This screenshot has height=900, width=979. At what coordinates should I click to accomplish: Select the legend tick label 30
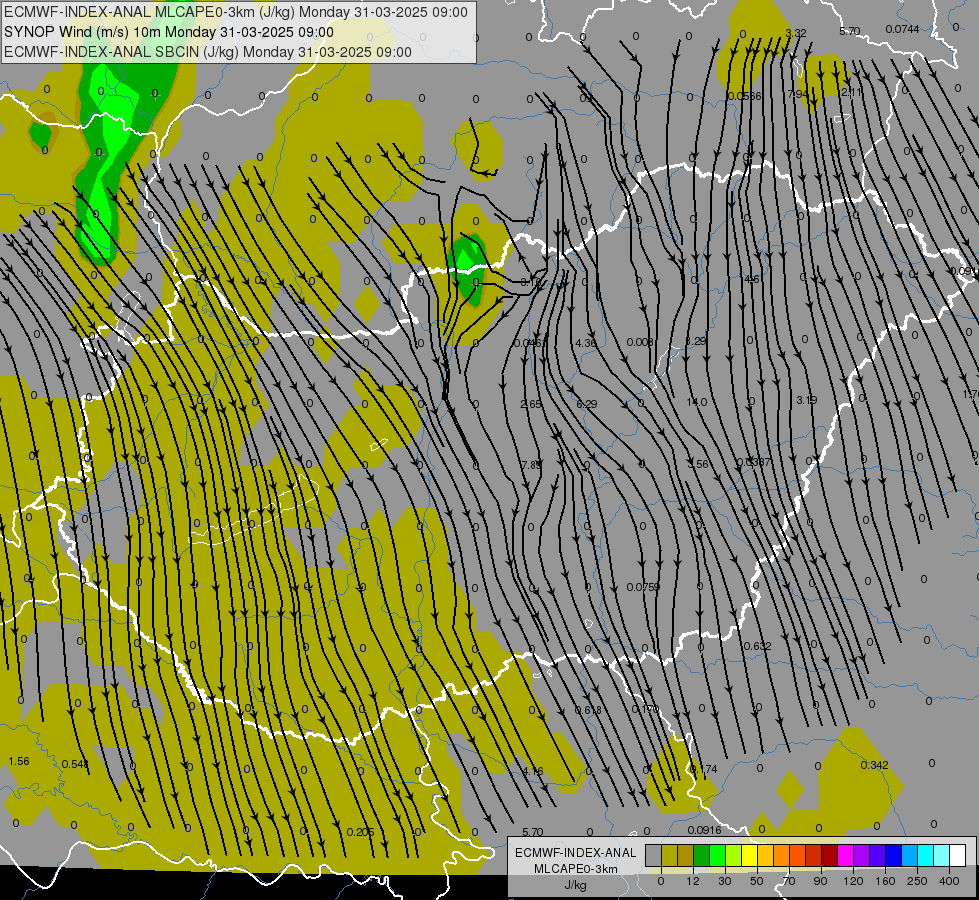coord(724,881)
